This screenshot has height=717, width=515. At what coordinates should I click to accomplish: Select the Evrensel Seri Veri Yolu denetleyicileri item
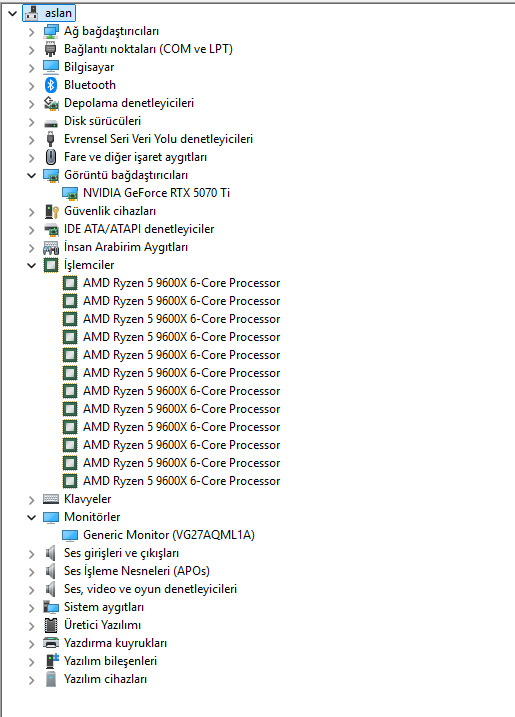pos(158,139)
